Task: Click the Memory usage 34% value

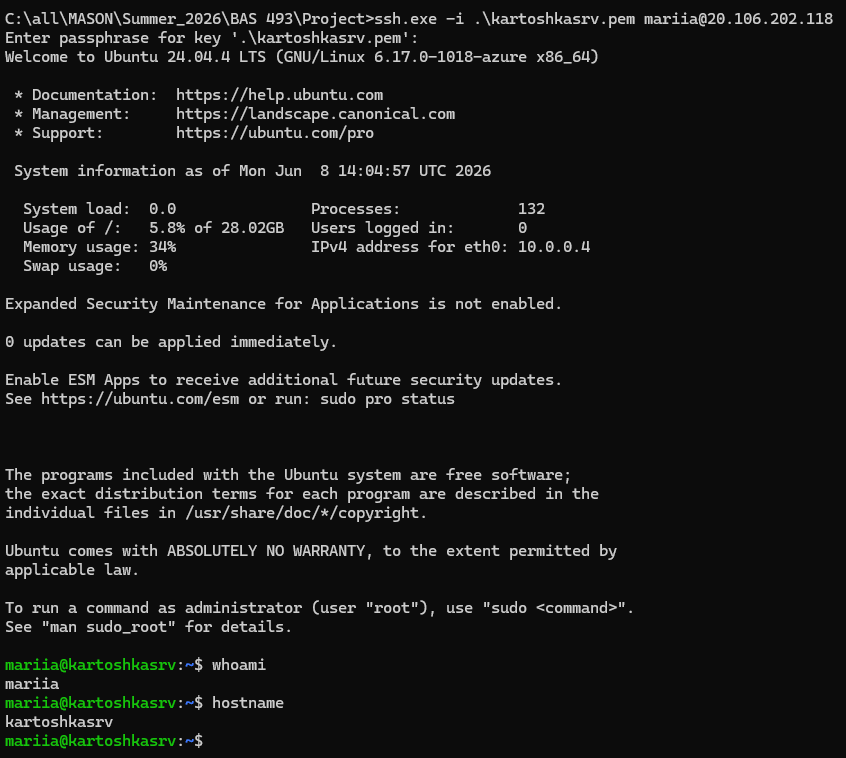Action: coord(162,247)
